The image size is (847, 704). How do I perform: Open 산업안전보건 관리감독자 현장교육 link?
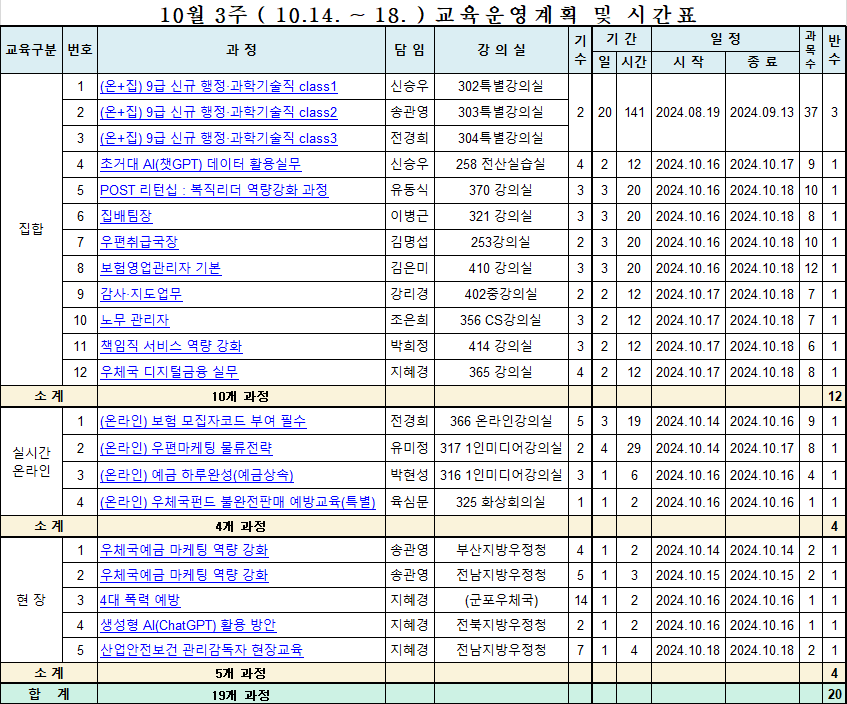coord(201,650)
